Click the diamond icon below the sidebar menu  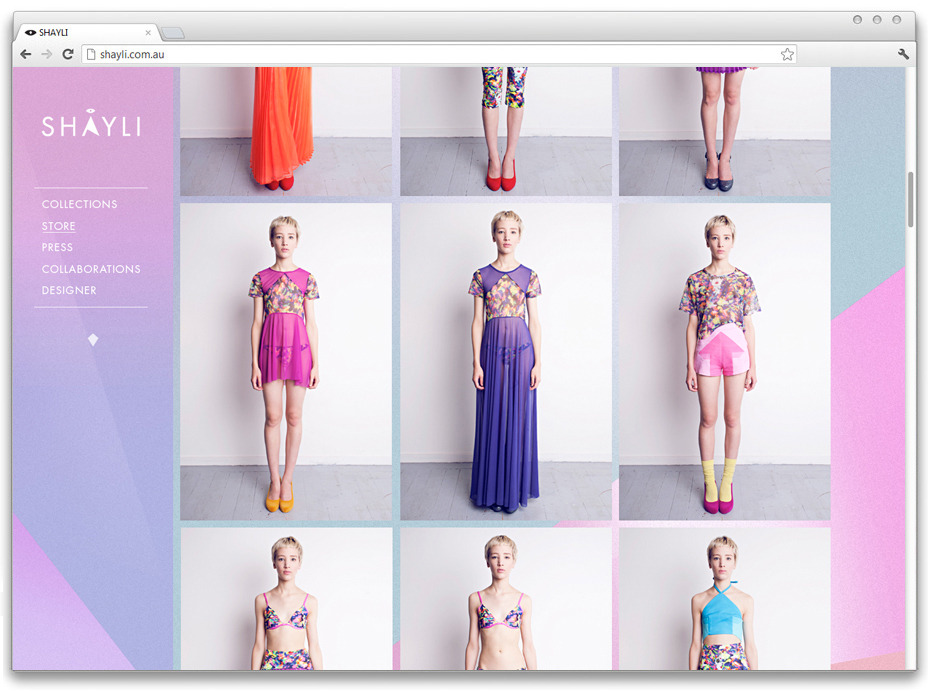93,340
